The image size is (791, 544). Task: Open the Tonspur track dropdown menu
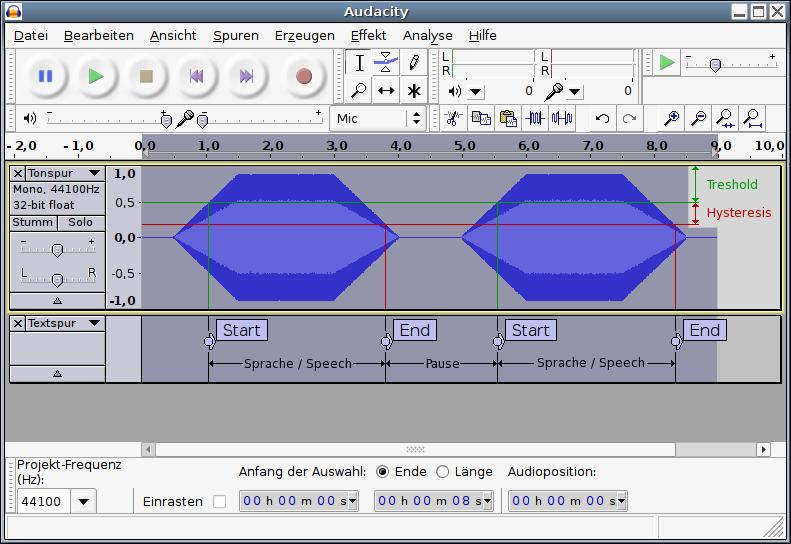pyautogui.click(x=94, y=173)
